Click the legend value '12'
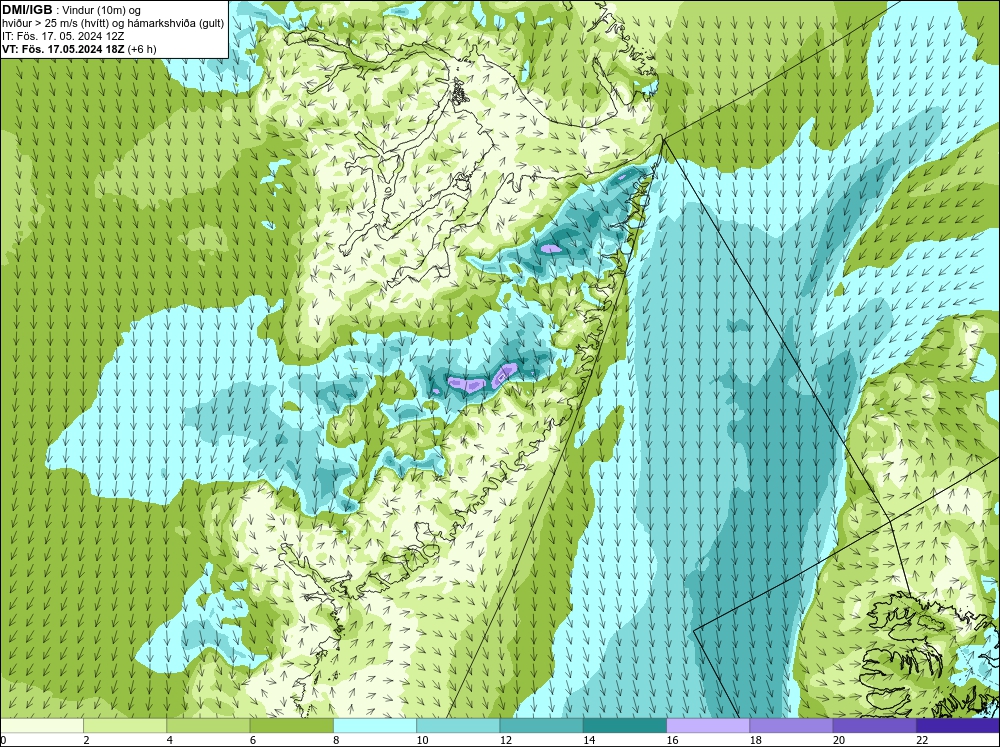This screenshot has height=747, width=1000. coord(506,740)
